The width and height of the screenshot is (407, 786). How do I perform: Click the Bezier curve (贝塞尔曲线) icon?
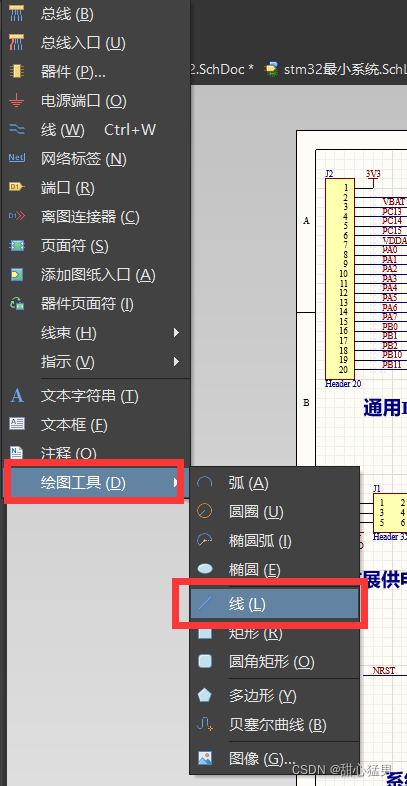click(205, 724)
